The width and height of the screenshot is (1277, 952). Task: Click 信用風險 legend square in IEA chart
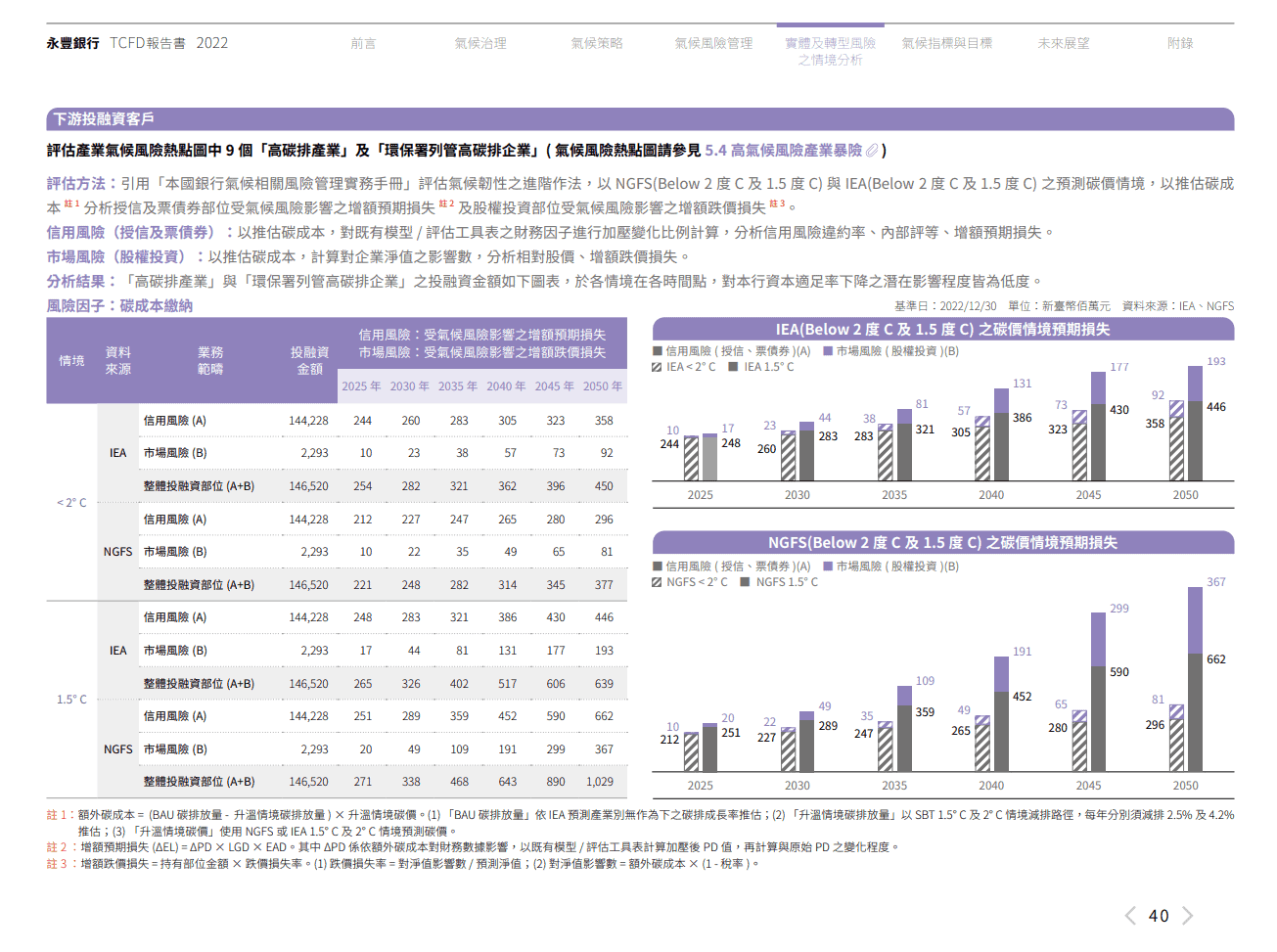[x=658, y=350]
